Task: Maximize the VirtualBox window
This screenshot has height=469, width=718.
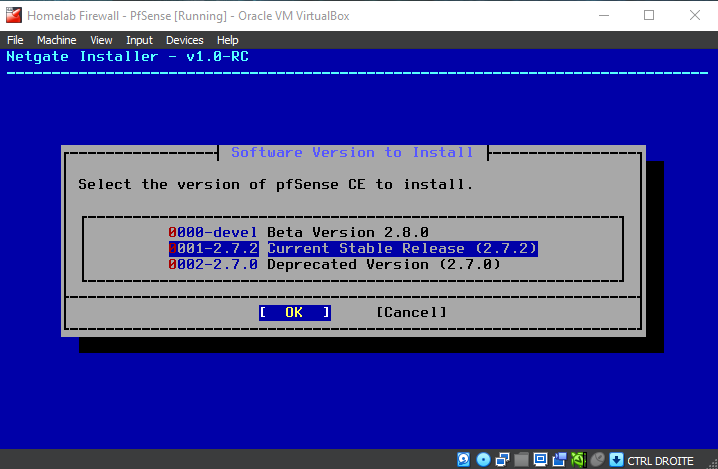Action: (x=649, y=15)
